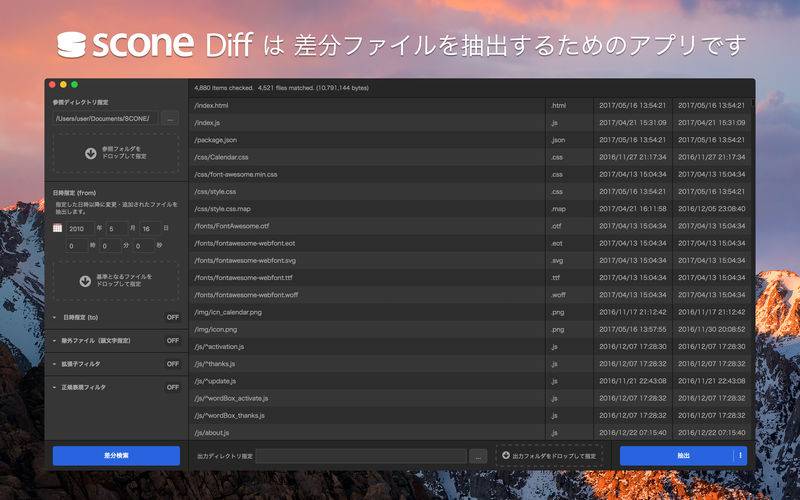Image resolution: width=800 pixels, height=500 pixels.
Task: Click the hour field before 時
Action: [x=77, y=246]
